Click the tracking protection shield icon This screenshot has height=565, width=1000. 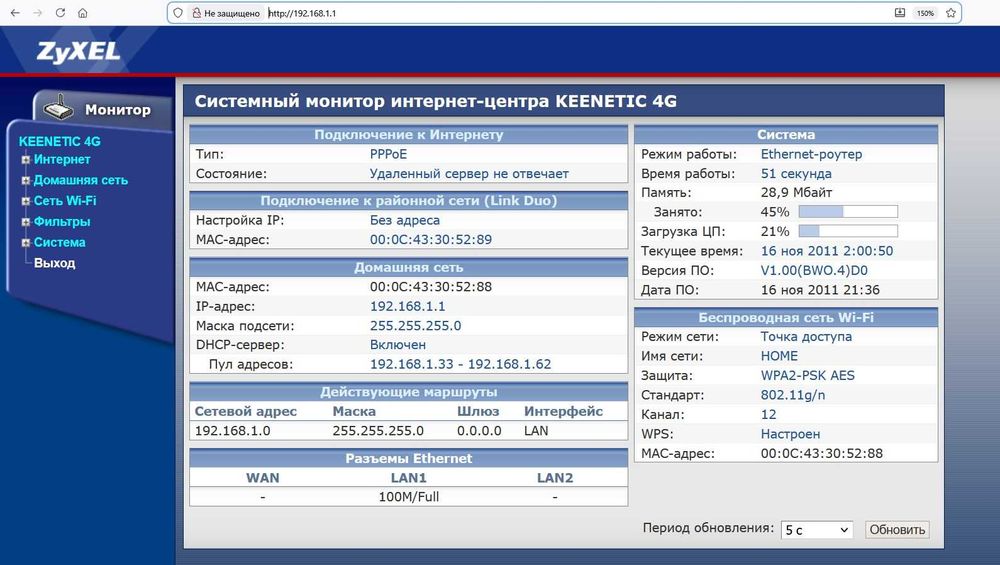[178, 13]
